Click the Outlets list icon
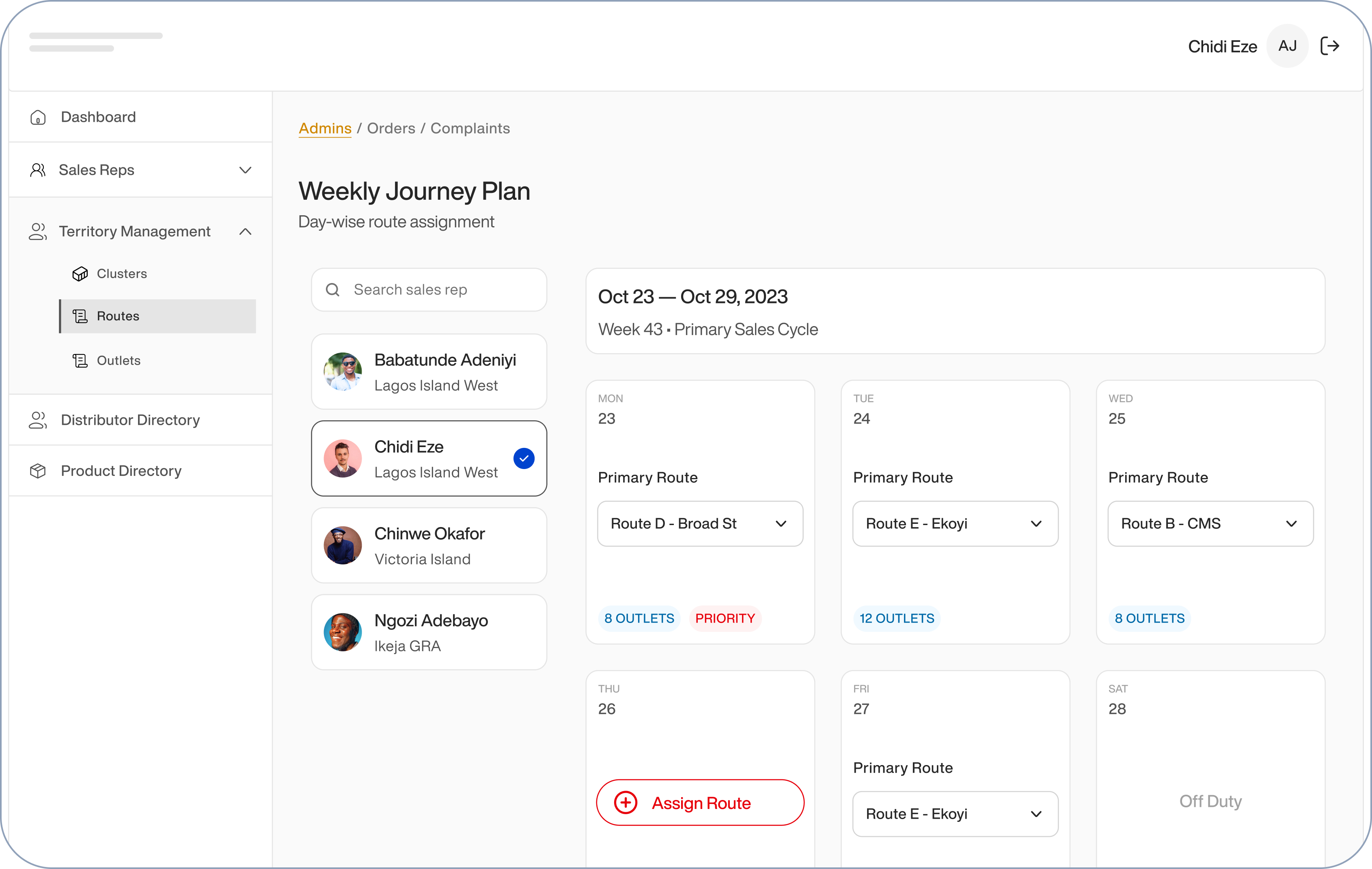The width and height of the screenshot is (1372, 869). pyautogui.click(x=80, y=361)
